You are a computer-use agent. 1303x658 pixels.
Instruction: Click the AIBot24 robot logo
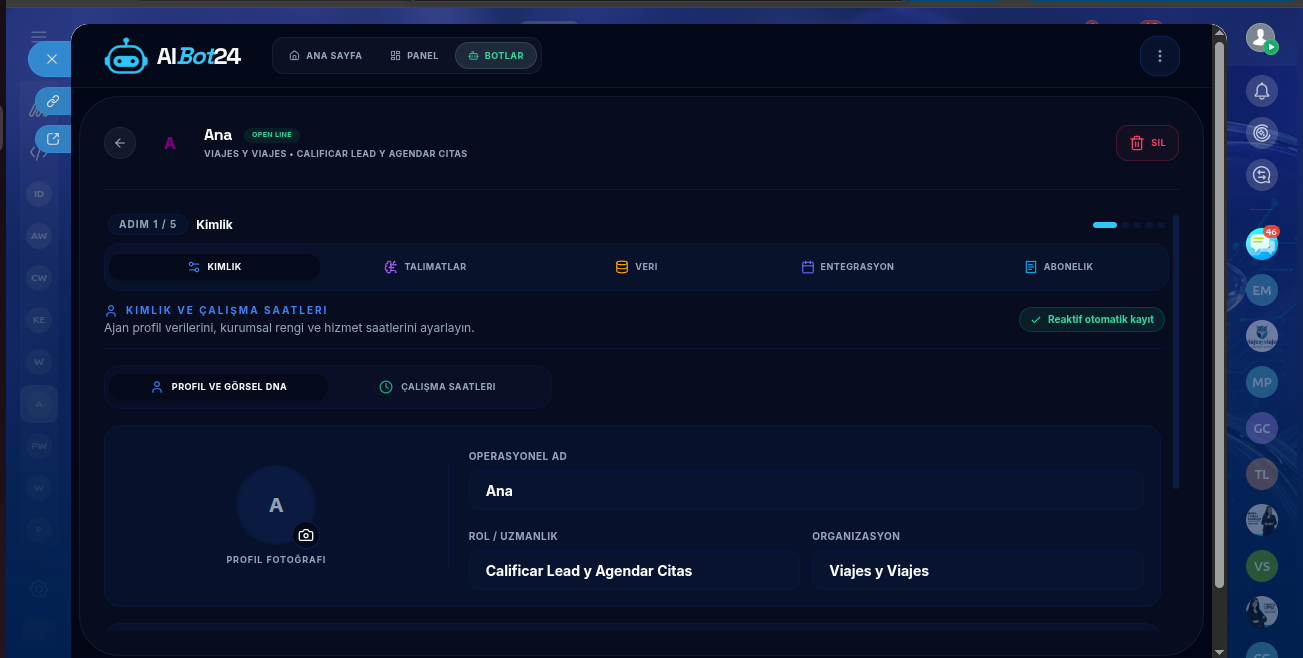tap(126, 56)
